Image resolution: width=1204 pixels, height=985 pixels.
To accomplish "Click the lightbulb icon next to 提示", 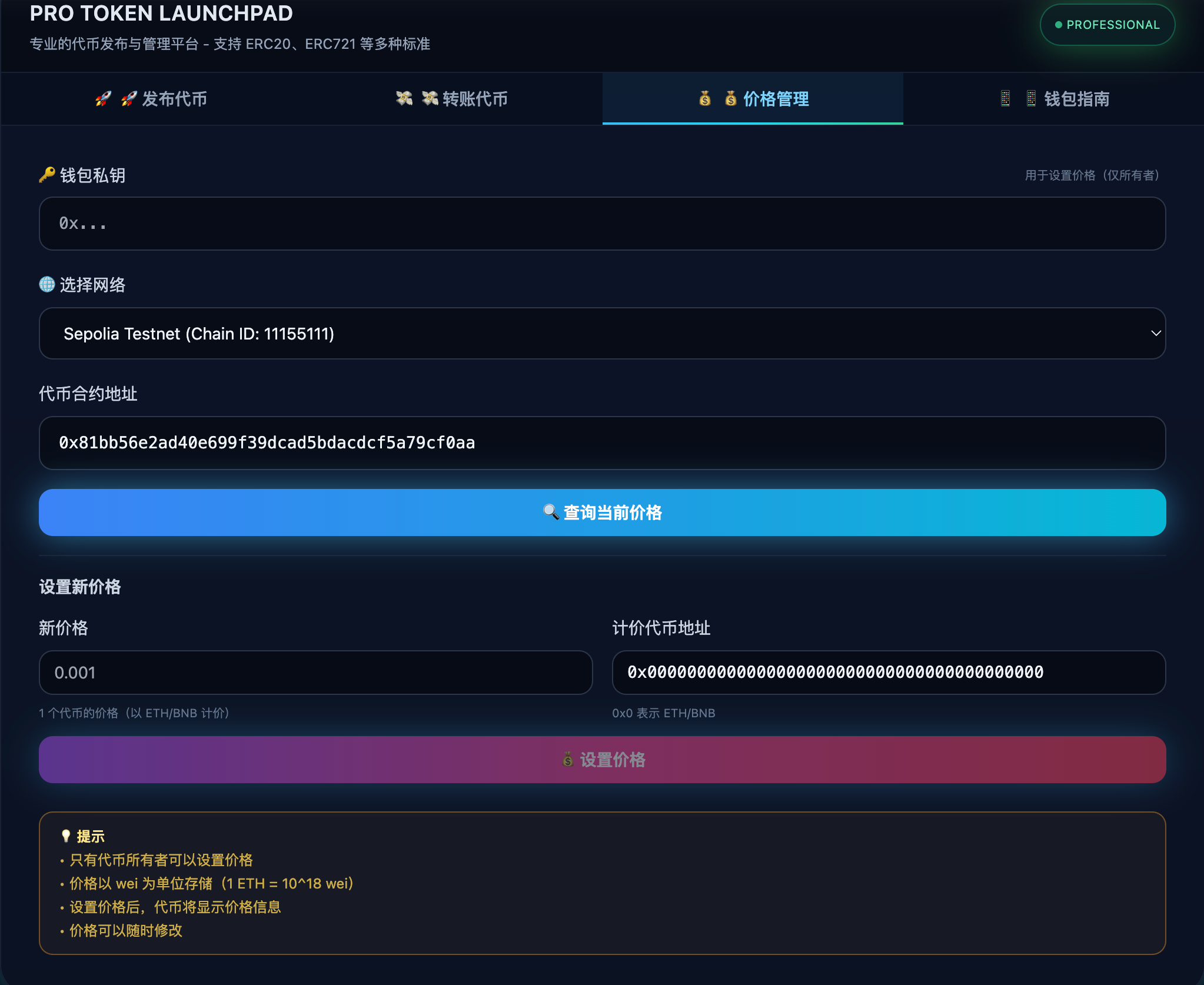I will [x=66, y=836].
